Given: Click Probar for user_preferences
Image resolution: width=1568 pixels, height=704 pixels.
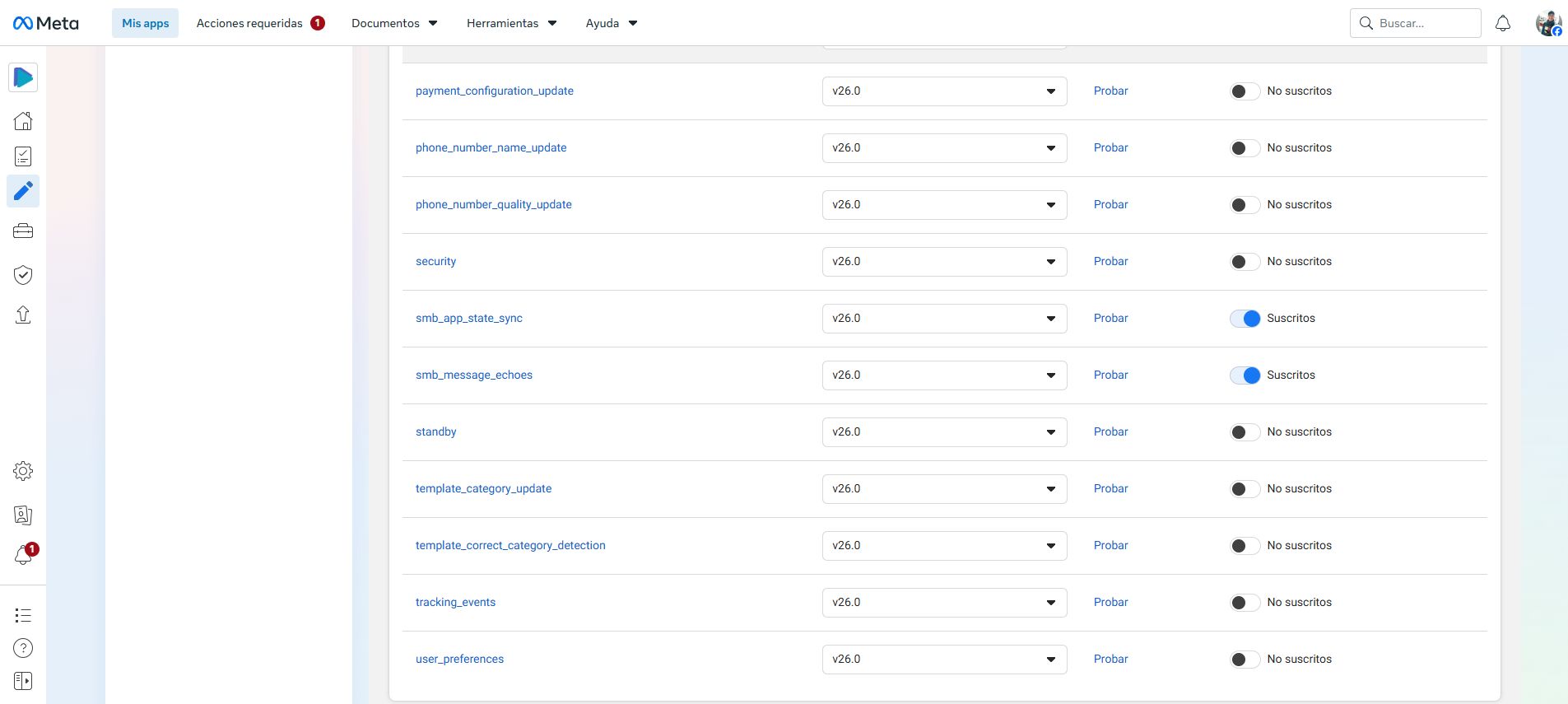Looking at the screenshot, I should (1110, 659).
